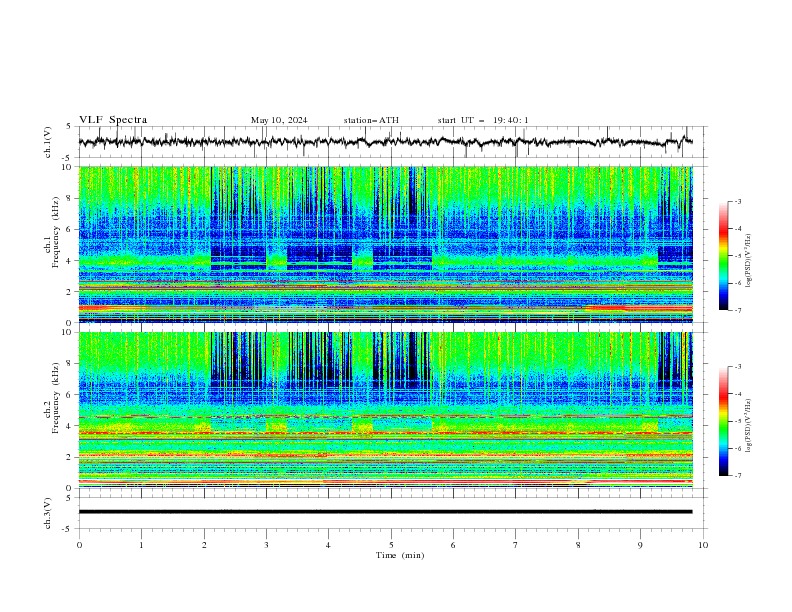The image size is (792, 612).
Task: Click the "station=ATH" label
Action: pos(371,120)
